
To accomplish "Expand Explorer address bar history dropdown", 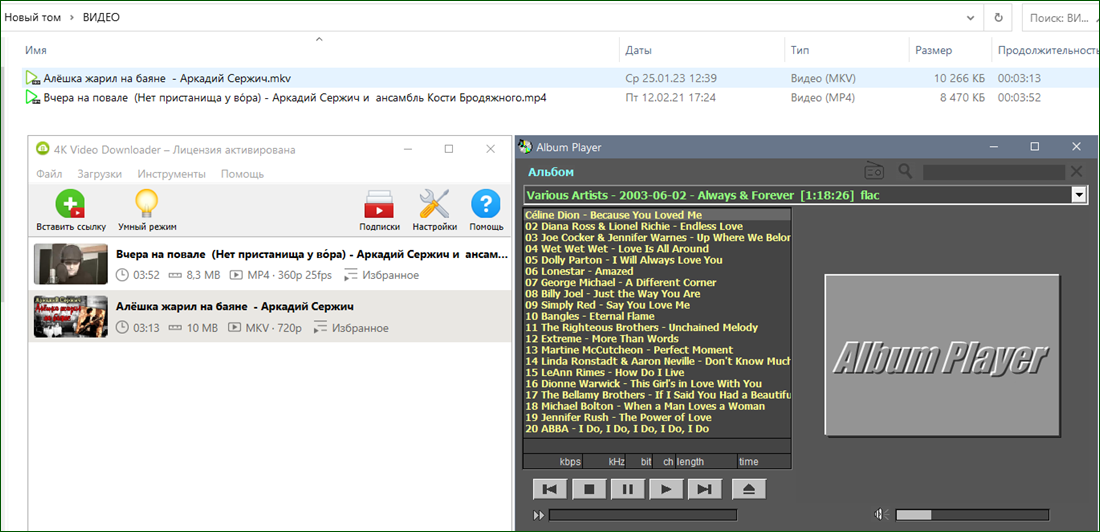I will (970, 18).
